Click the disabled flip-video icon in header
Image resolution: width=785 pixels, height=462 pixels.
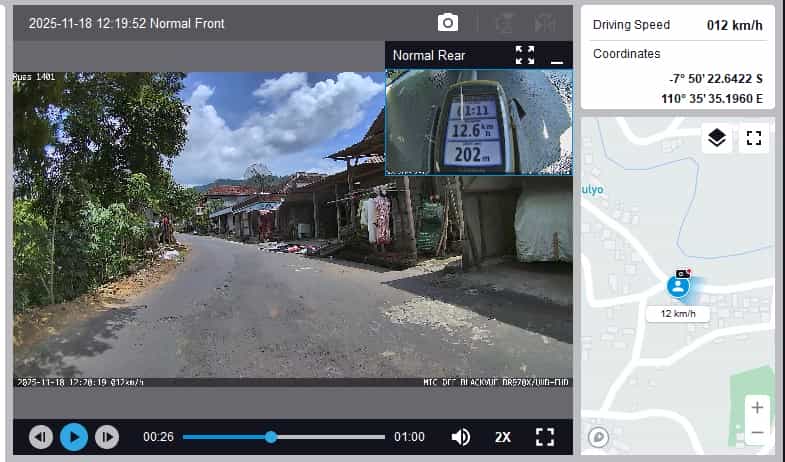click(544, 23)
